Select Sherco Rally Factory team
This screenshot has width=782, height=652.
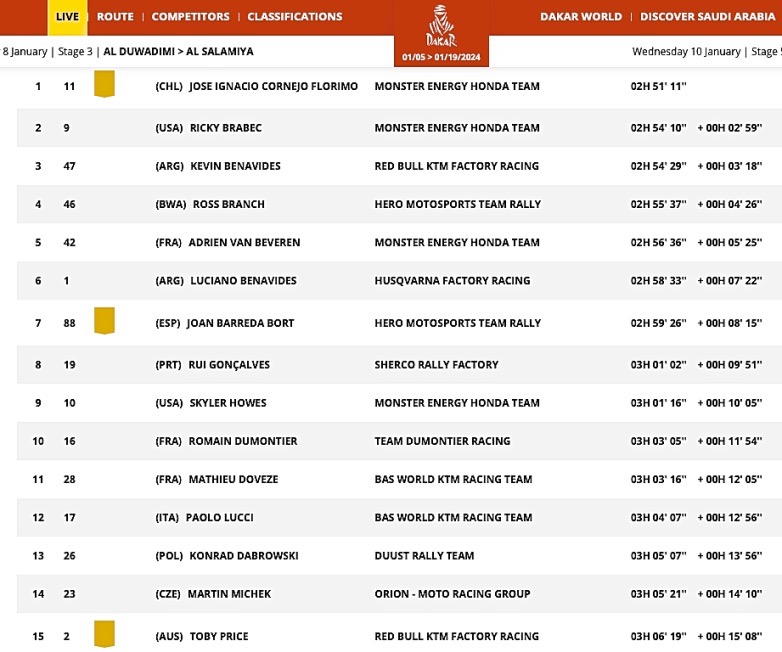(436, 365)
